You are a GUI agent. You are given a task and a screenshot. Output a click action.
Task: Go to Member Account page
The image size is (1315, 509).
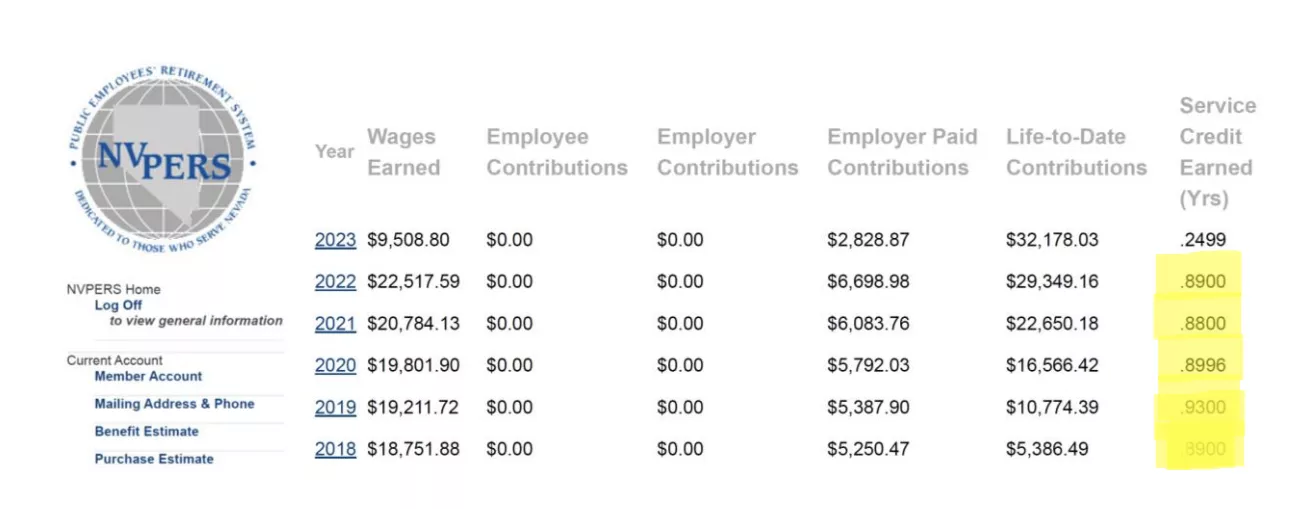tap(148, 376)
